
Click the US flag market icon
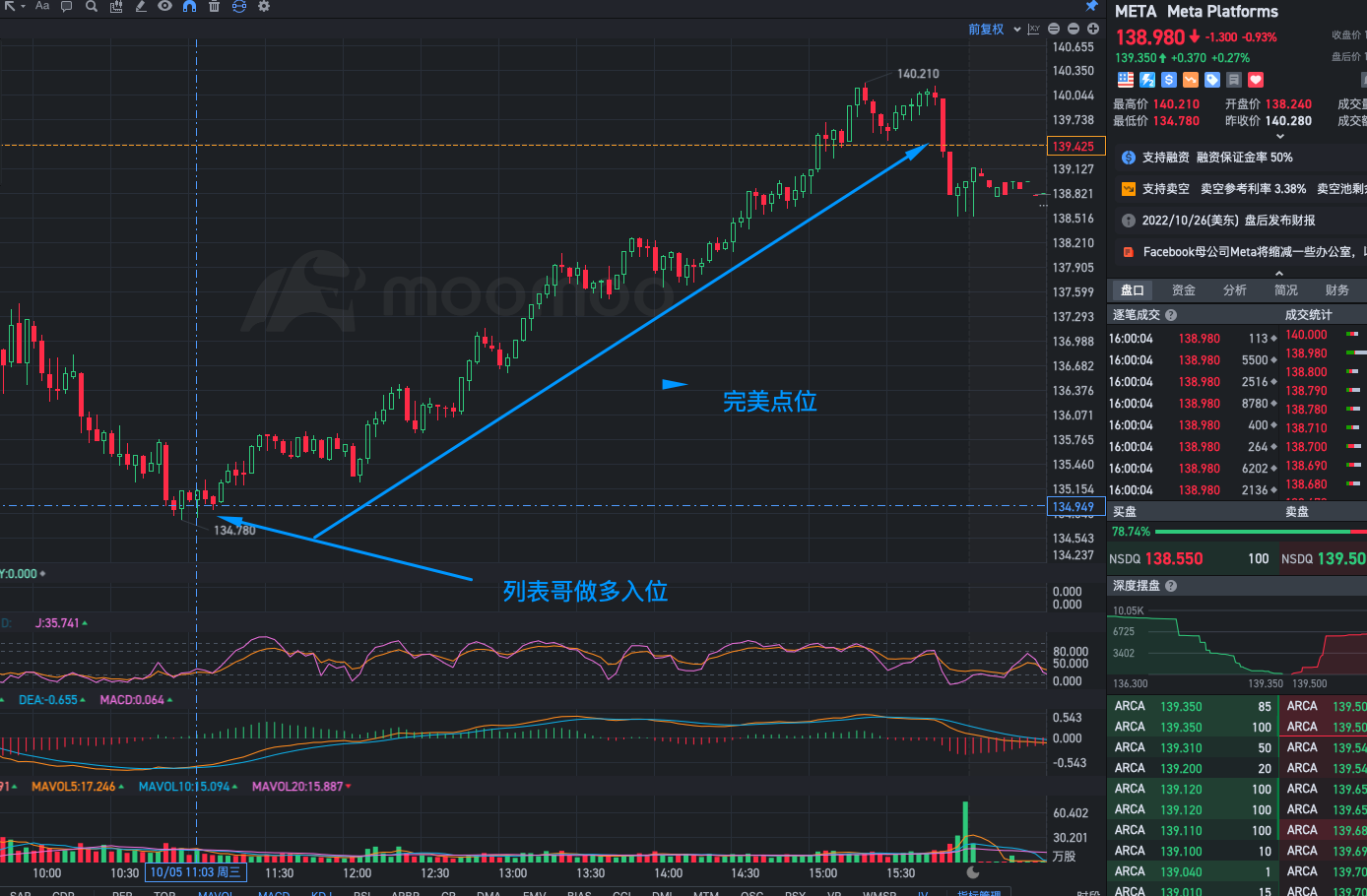tap(1126, 80)
